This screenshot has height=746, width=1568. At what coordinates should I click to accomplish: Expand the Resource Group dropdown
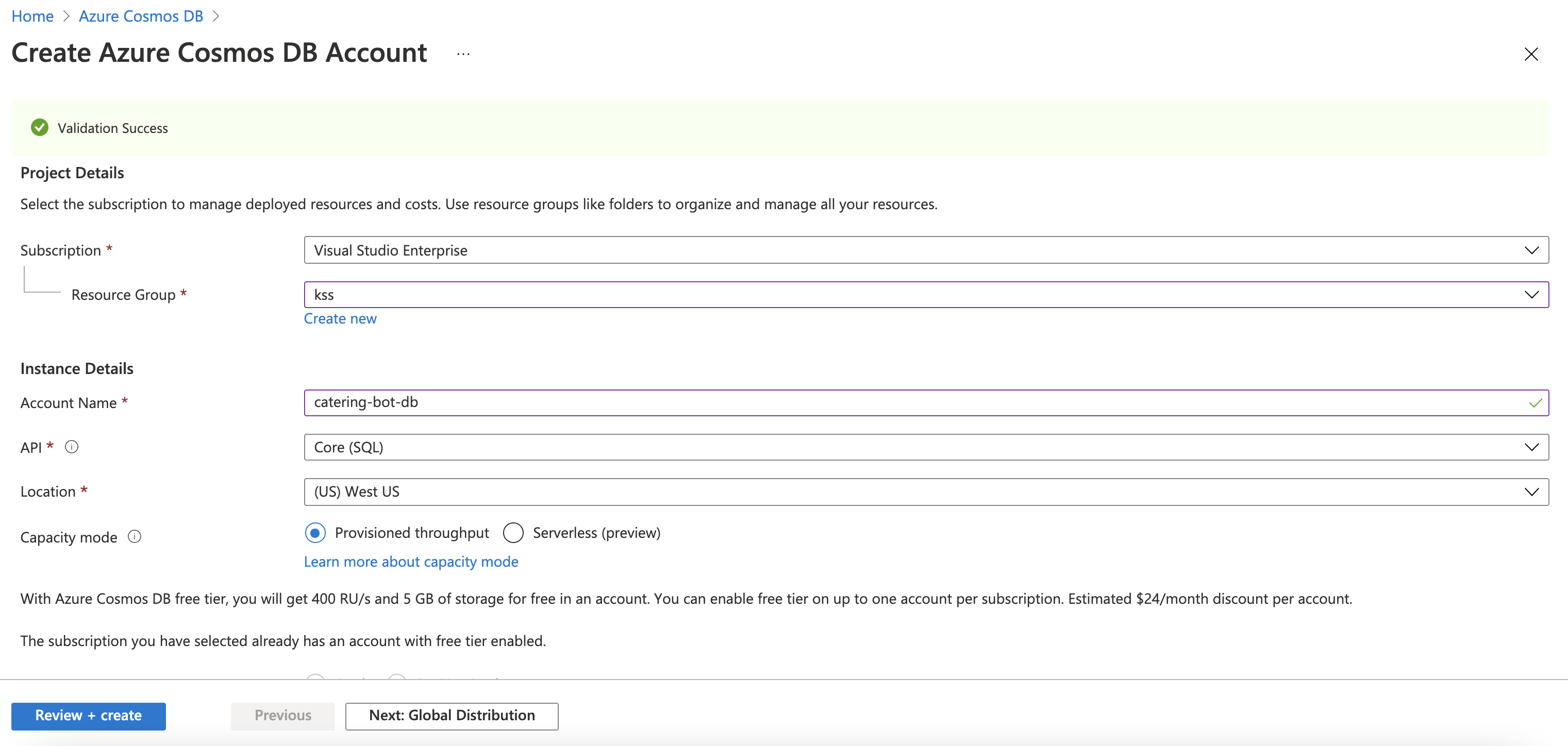tap(926, 295)
